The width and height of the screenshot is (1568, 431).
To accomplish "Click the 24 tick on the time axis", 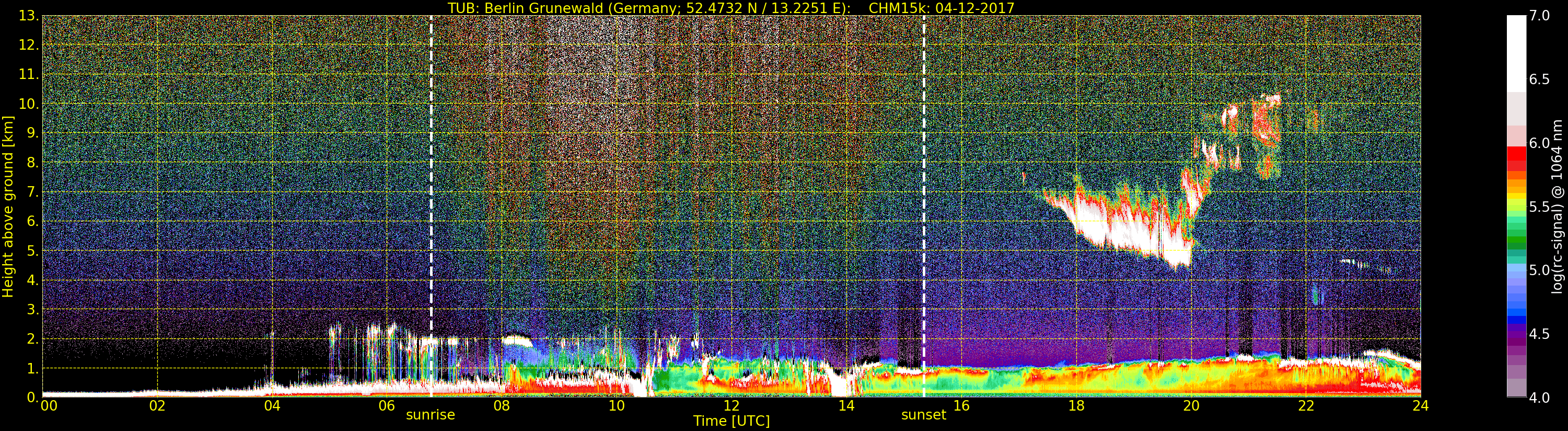I will 1420,406.
